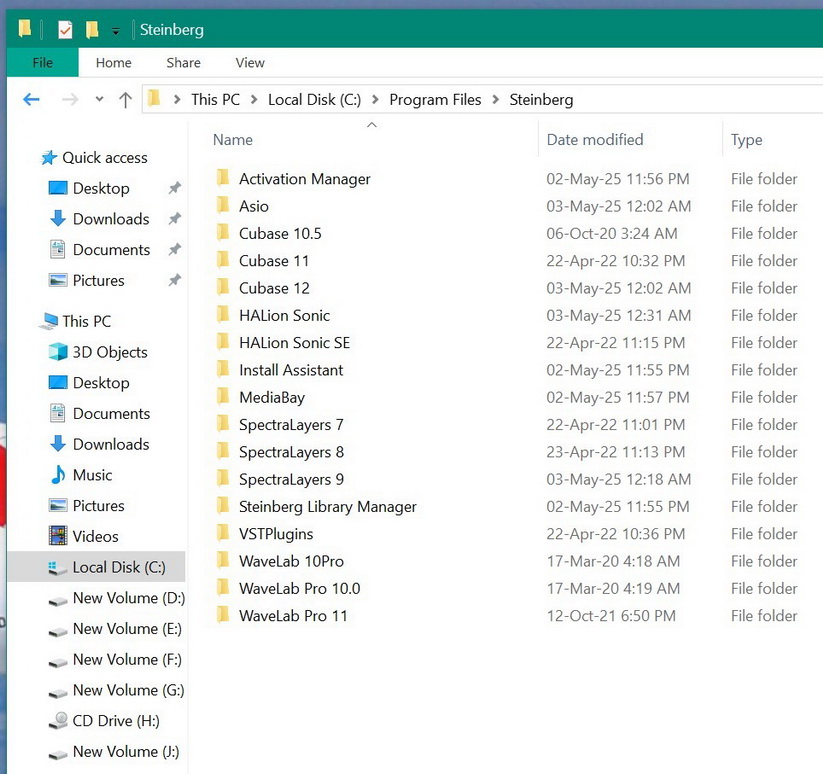The width and height of the screenshot is (823, 774).
Task: Select Quick access in the navigation pane
Action: point(104,157)
